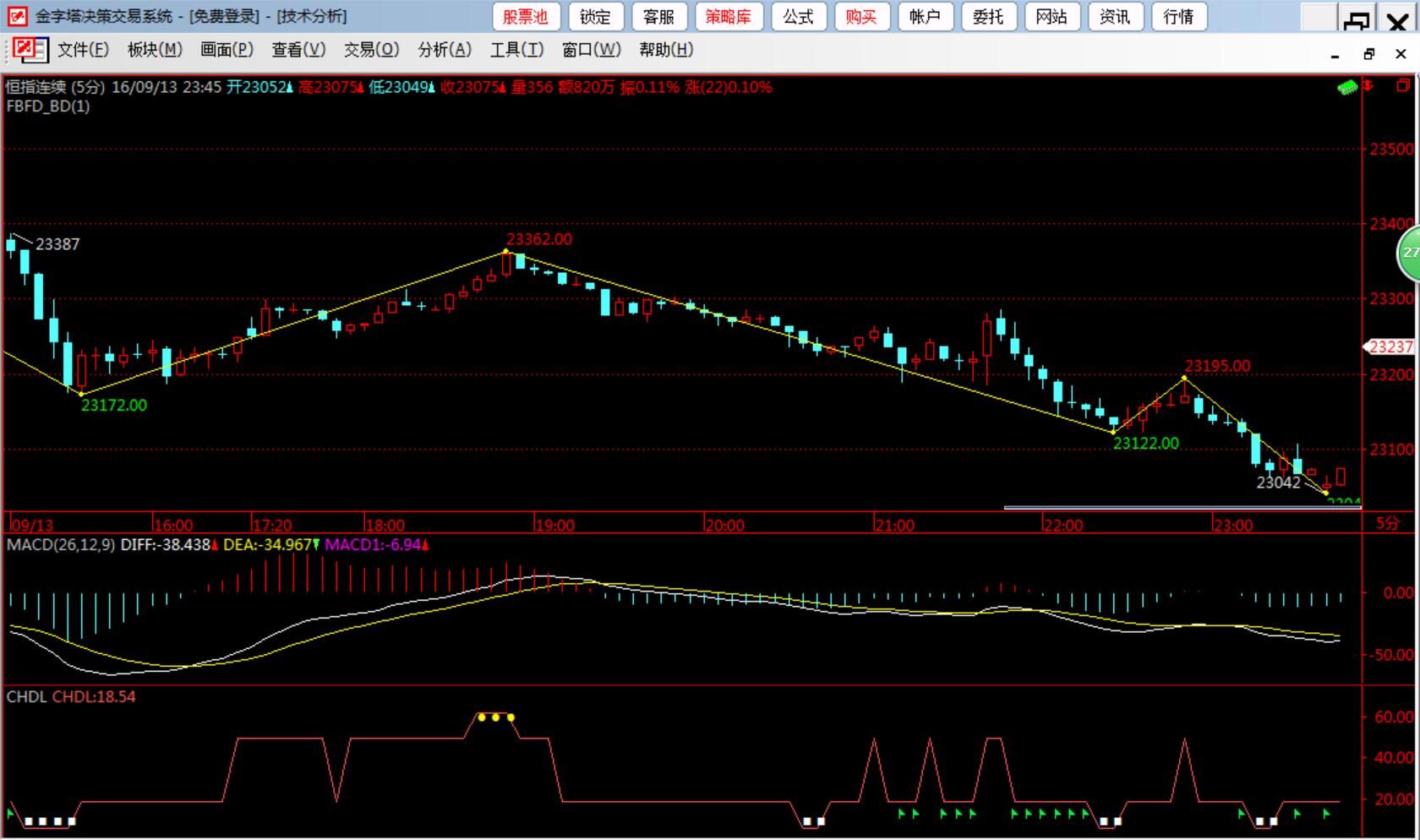
Task: Click the red overlapping-squares icon on chart
Action: coord(1402,85)
